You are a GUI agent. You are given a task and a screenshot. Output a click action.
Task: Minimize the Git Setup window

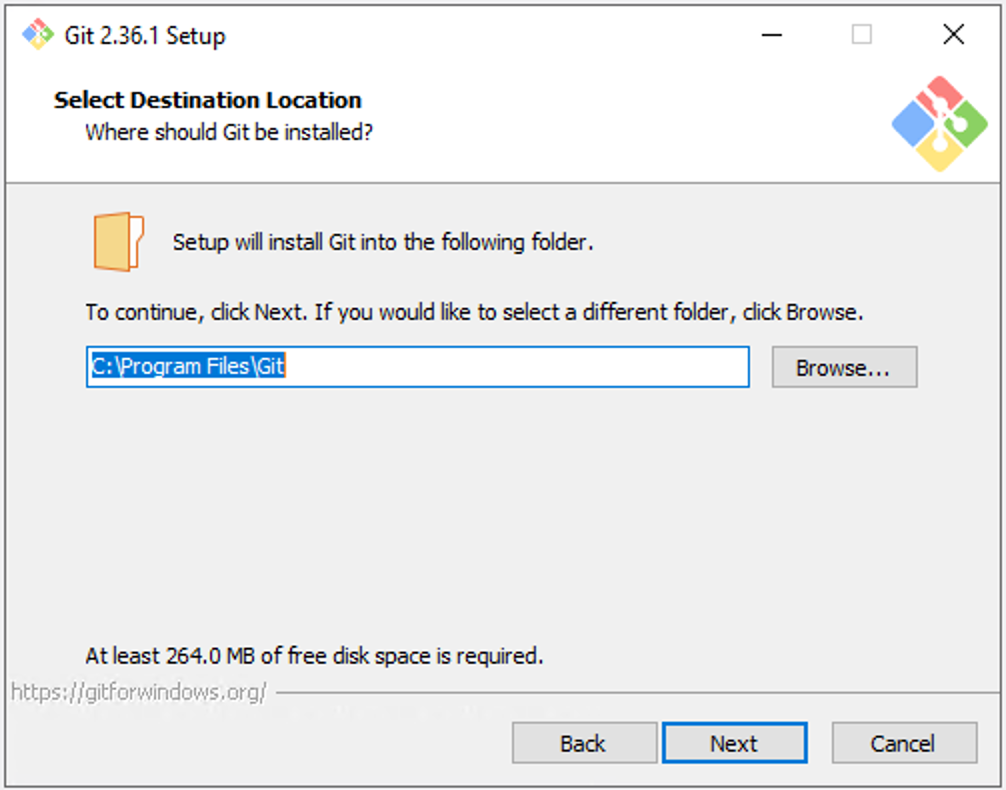coord(771,34)
